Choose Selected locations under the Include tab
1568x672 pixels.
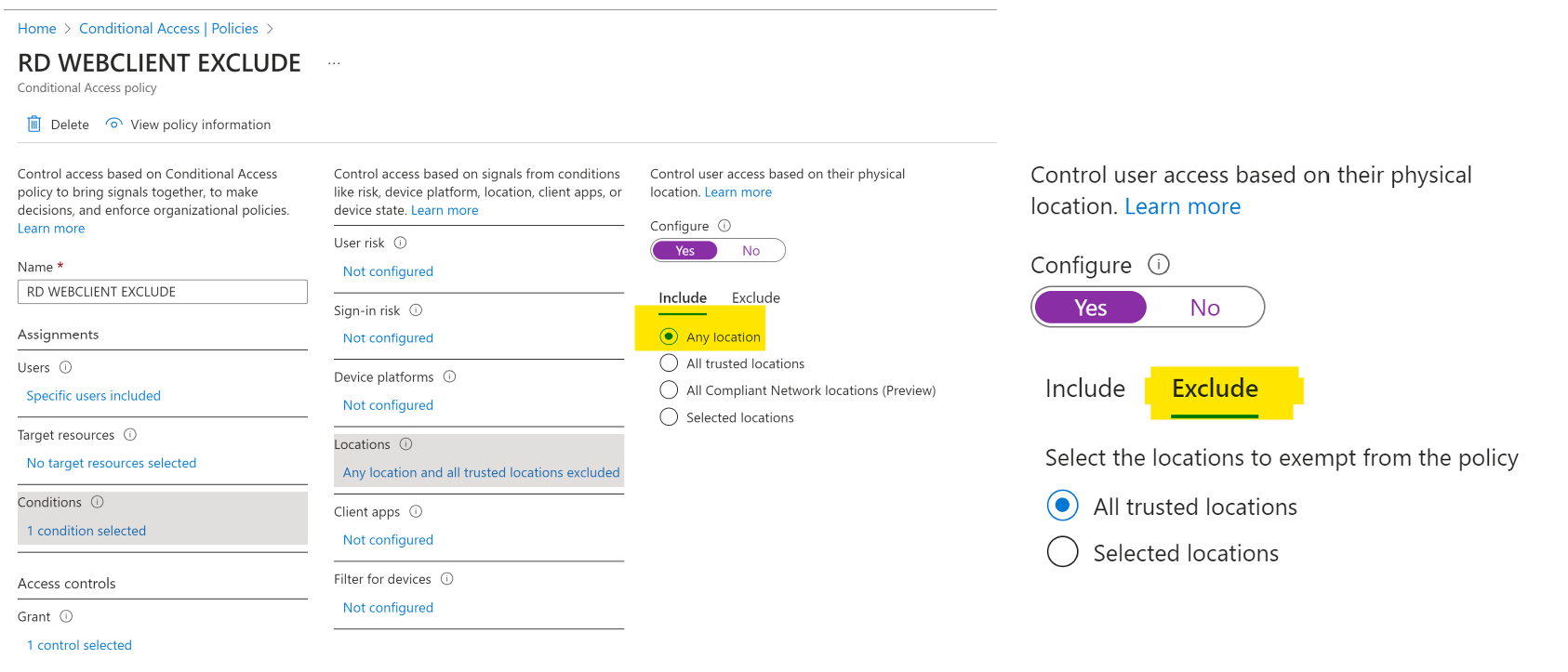click(669, 417)
